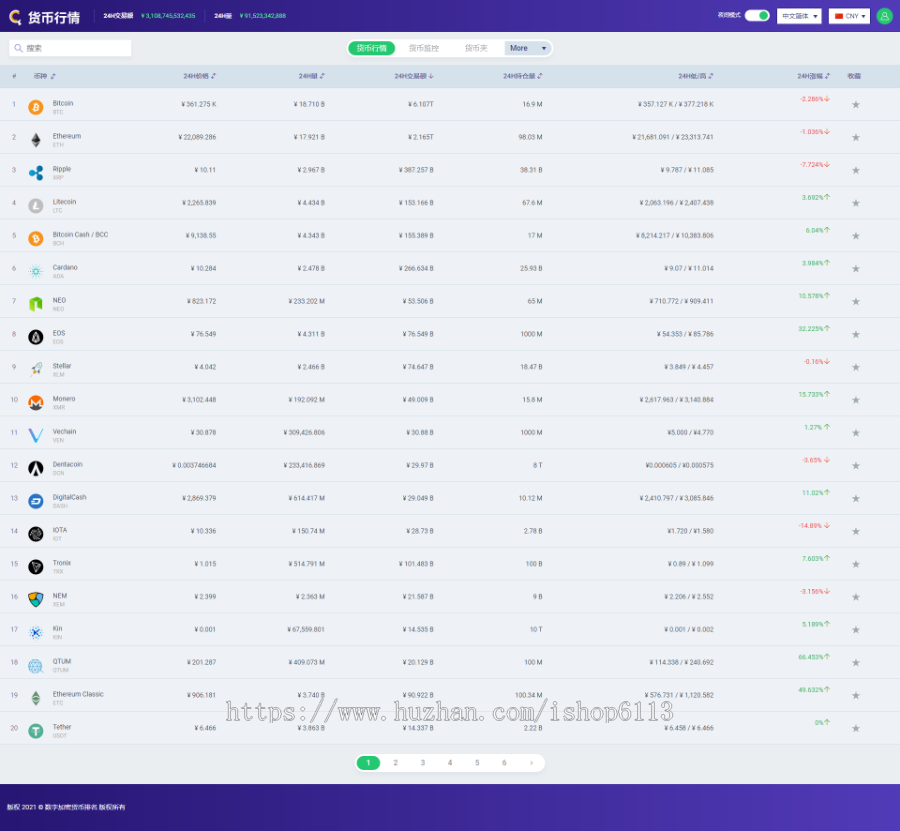Go to page 6

coord(504,763)
